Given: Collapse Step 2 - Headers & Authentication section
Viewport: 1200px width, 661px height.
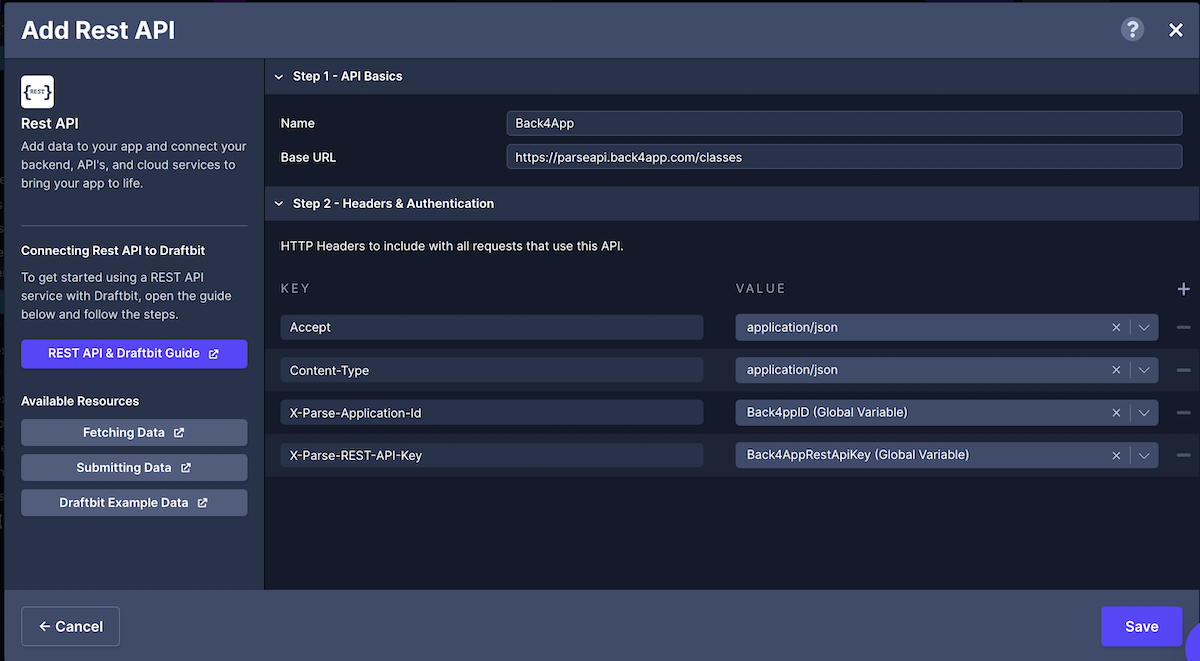Looking at the screenshot, I should [279, 203].
